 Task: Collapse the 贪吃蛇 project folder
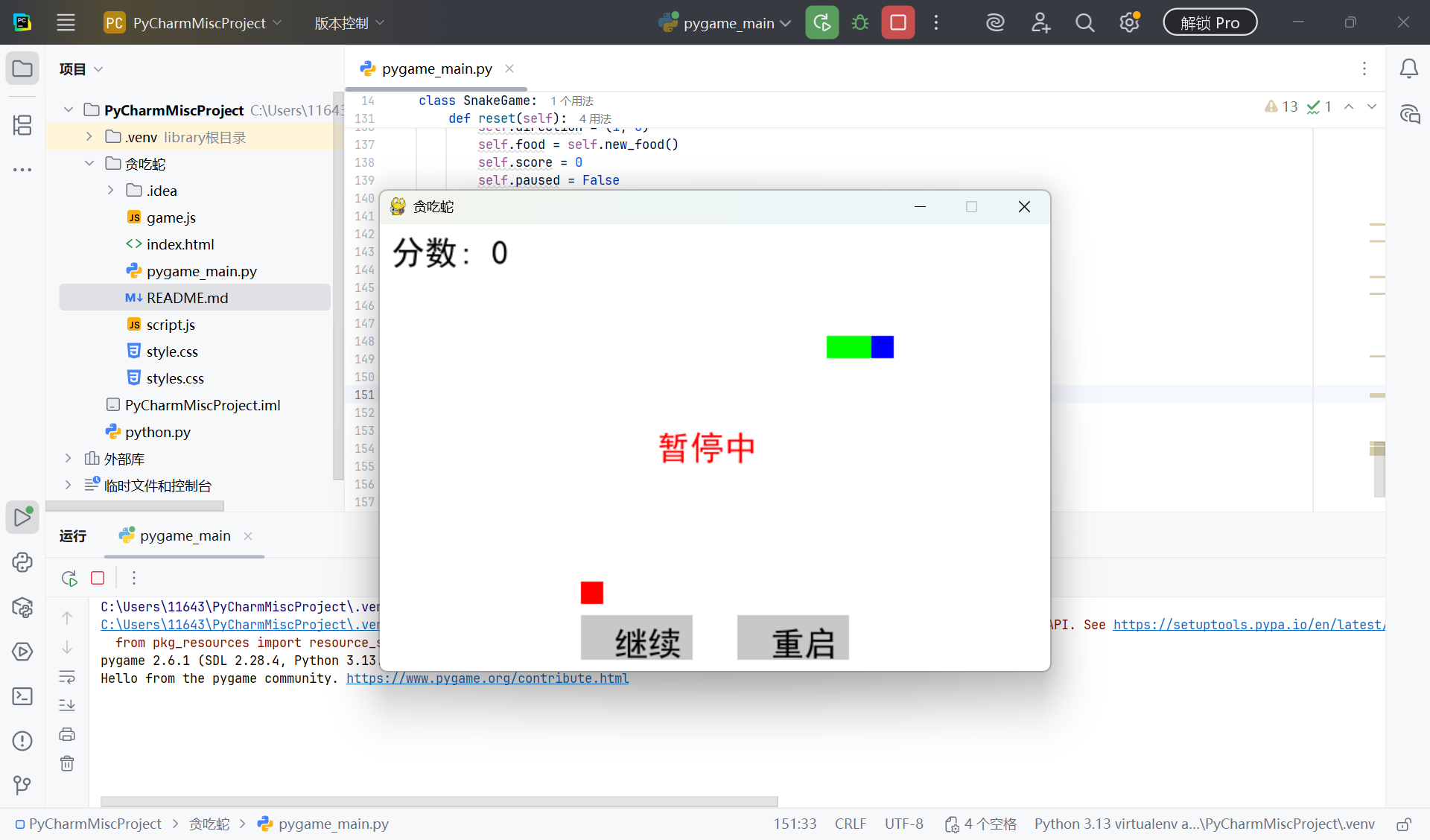(89, 163)
